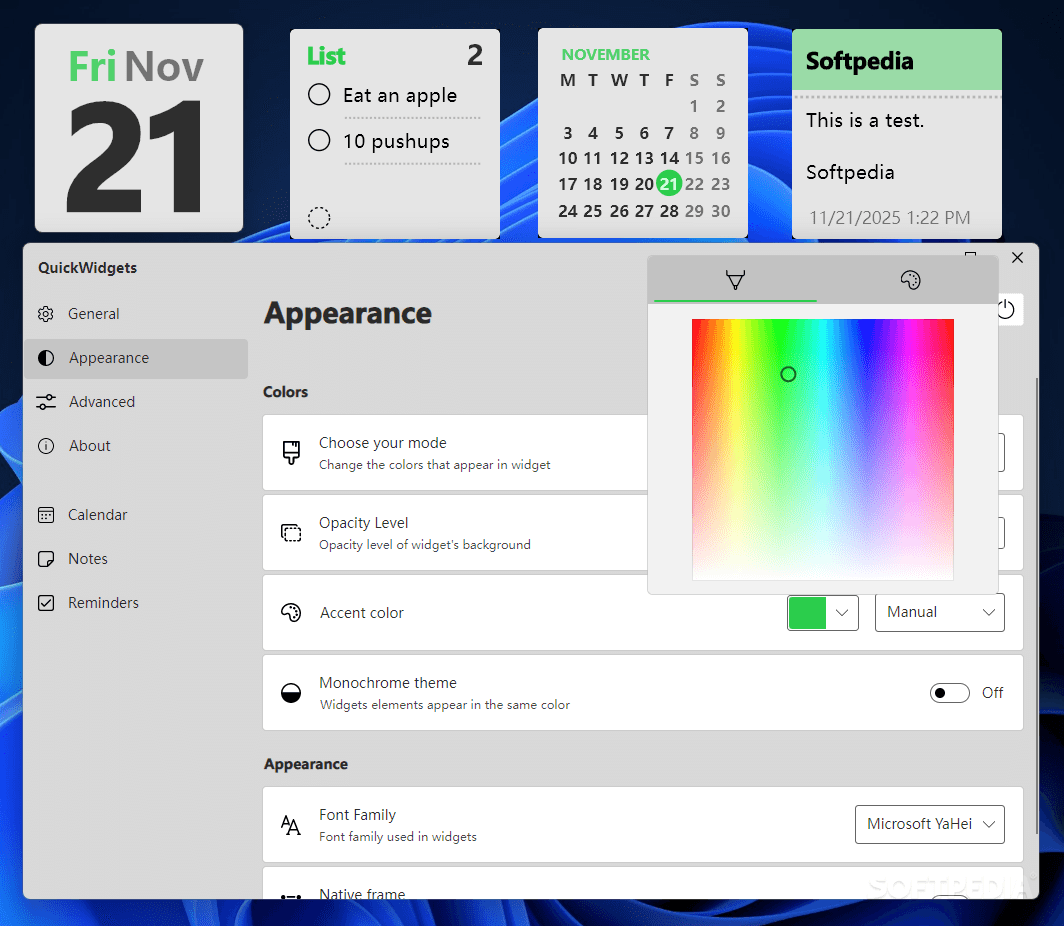Image resolution: width=1064 pixels, height=926 pixels.
Task: Check off the Eat an apple task
Action: point(319,94)
